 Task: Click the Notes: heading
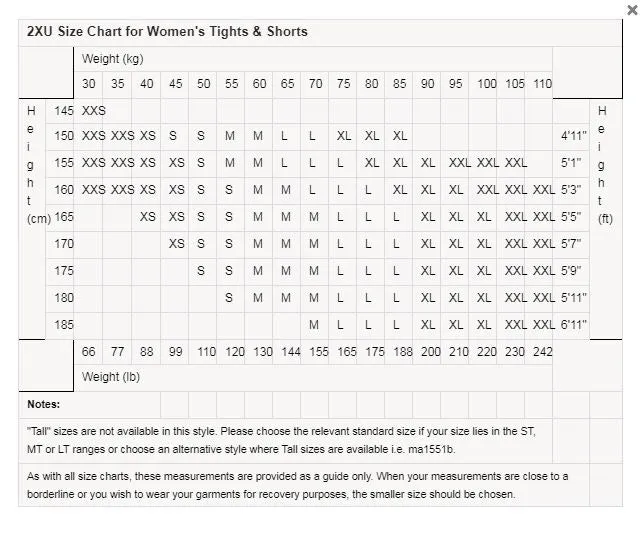tap(44, 404)
